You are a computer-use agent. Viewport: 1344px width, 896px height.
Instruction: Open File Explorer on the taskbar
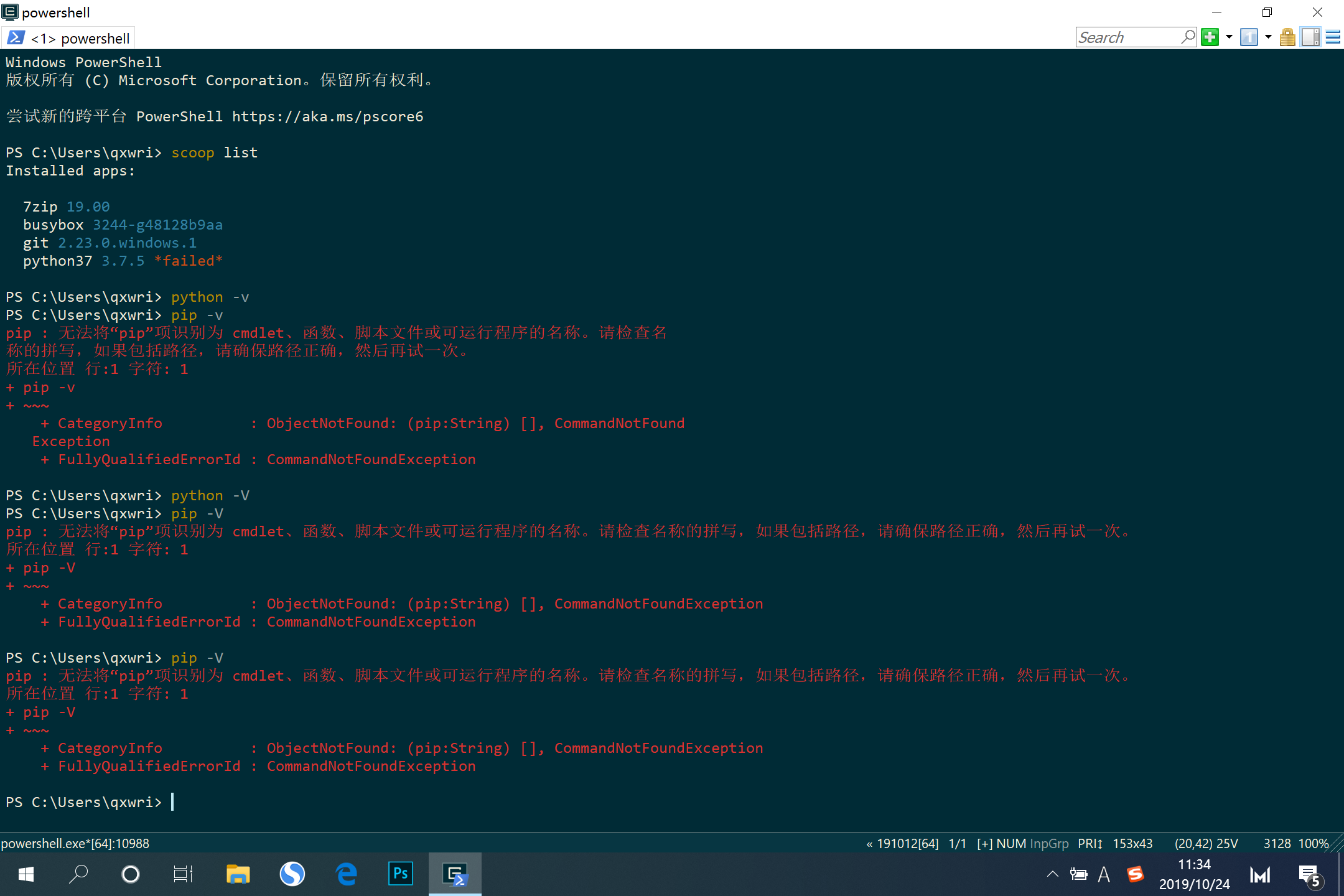point(238,874)
